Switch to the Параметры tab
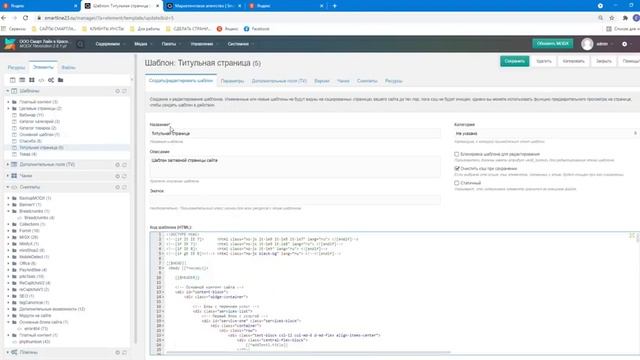 pyautogui.click(x=232, y=81)
